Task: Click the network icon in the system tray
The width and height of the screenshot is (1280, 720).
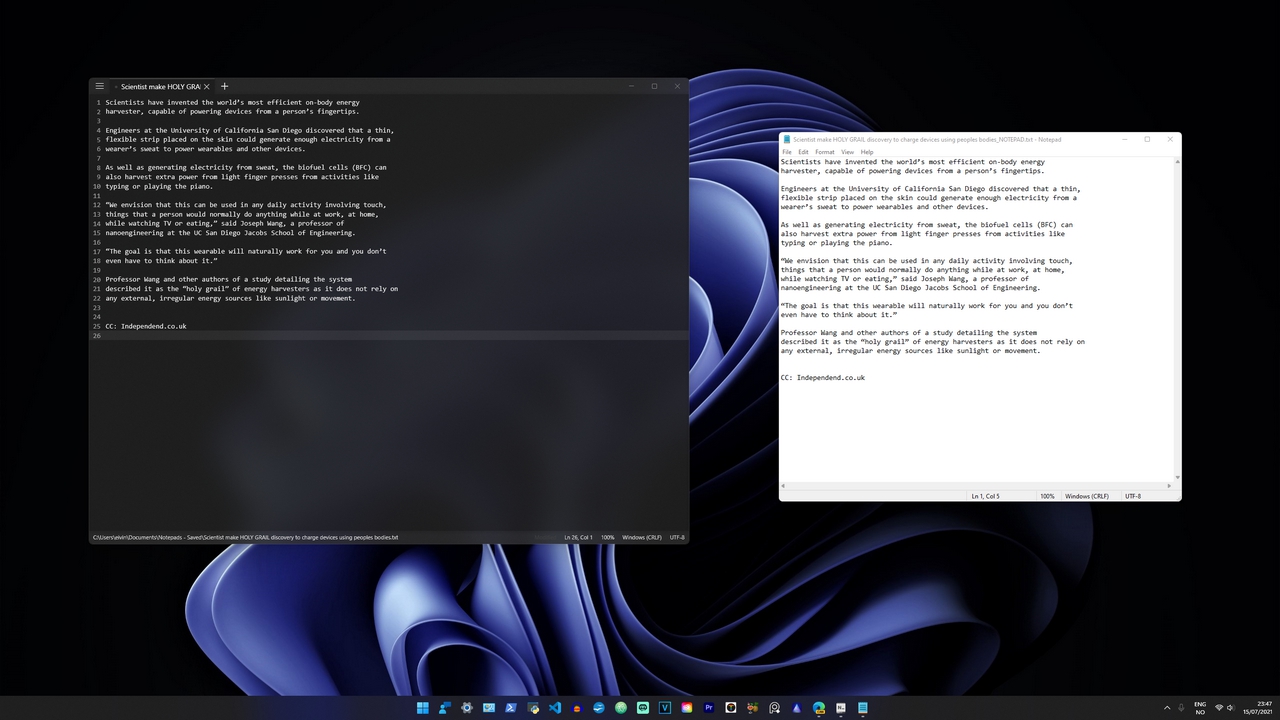Action: [1218, 708]
